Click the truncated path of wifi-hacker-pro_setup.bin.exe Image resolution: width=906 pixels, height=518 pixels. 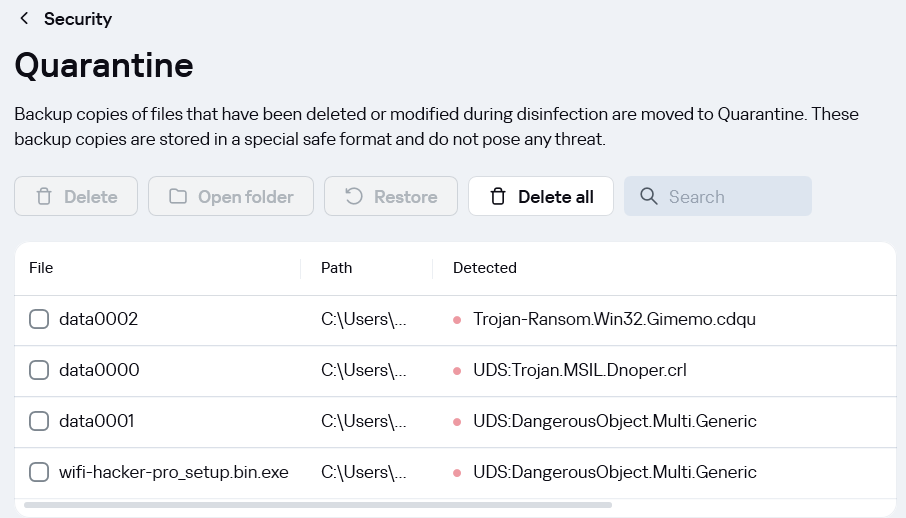[x=363, y=472]
